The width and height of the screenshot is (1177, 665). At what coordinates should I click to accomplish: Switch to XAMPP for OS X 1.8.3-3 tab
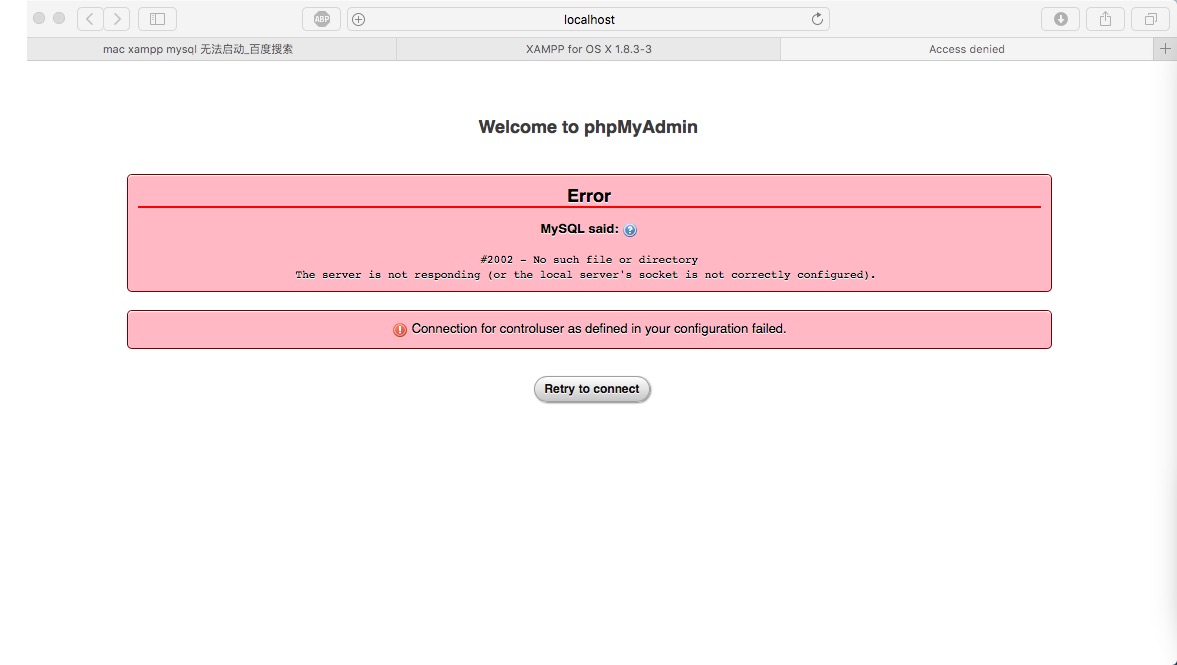click(x=588, y=49)
